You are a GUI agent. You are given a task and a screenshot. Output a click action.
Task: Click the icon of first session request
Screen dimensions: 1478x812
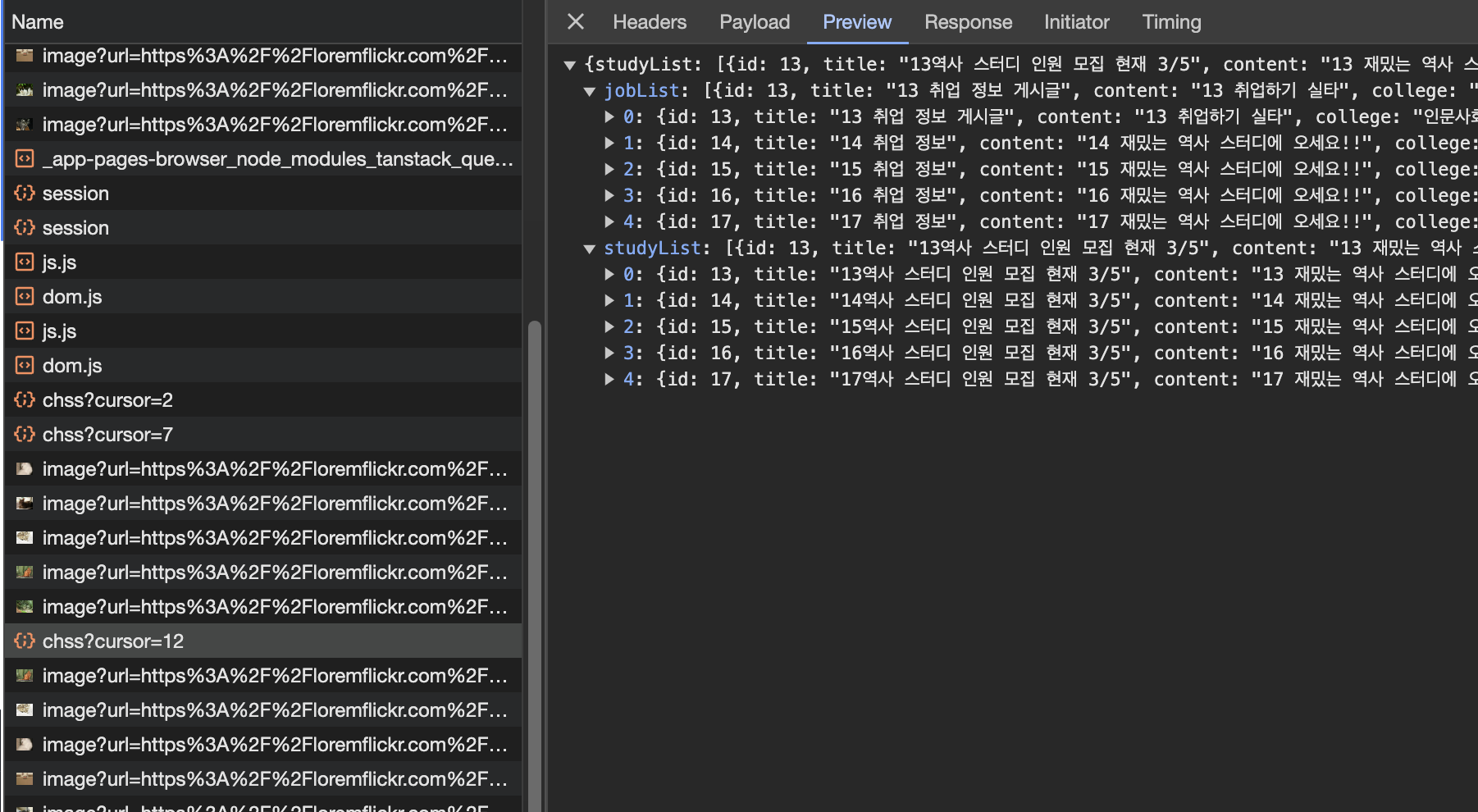click(x=25, y=193)
